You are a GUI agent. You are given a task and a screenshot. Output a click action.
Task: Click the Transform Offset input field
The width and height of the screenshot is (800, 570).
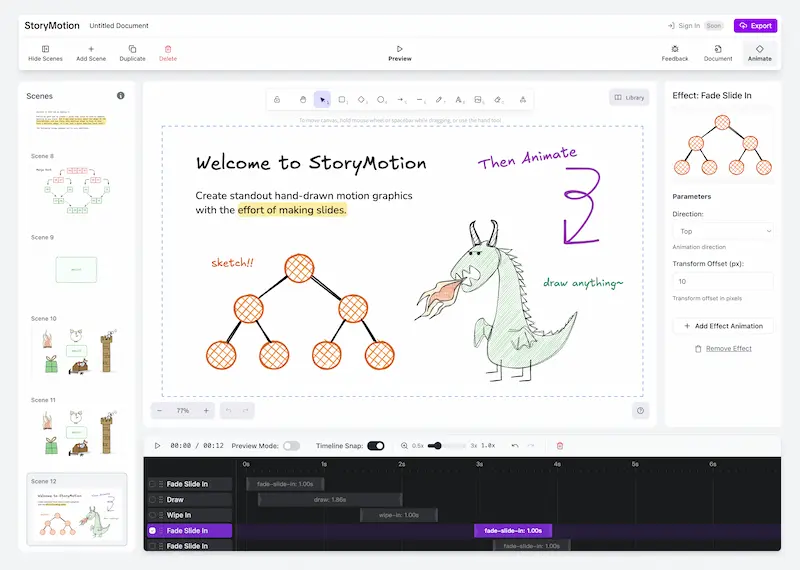click(722, 281)
